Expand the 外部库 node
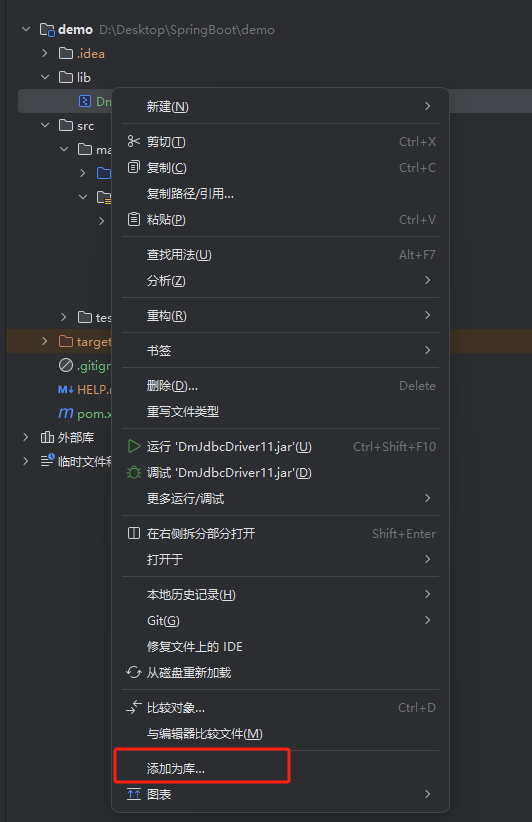This screenshot has height=822, width=532. [26, 437]
